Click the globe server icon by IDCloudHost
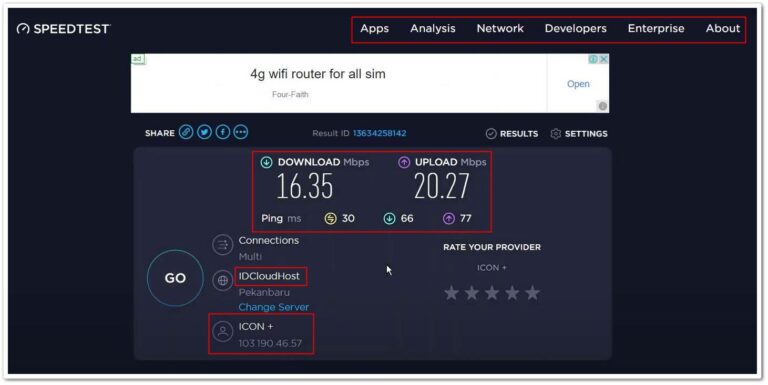The height and width of the screenshot is (385, 768). click(222, 281)
